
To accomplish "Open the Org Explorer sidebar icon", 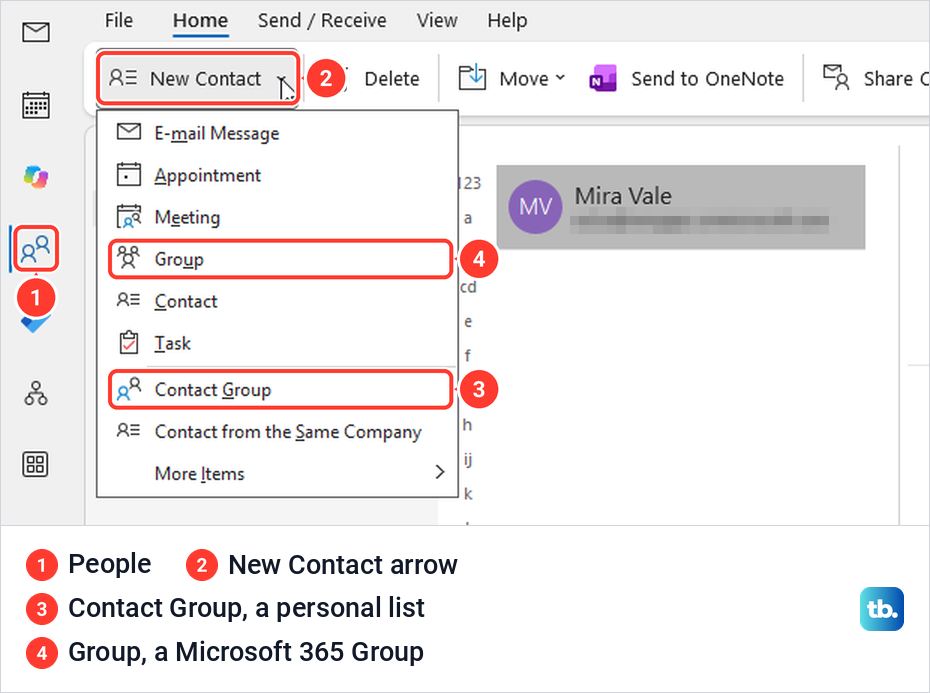I will [36, 393].
